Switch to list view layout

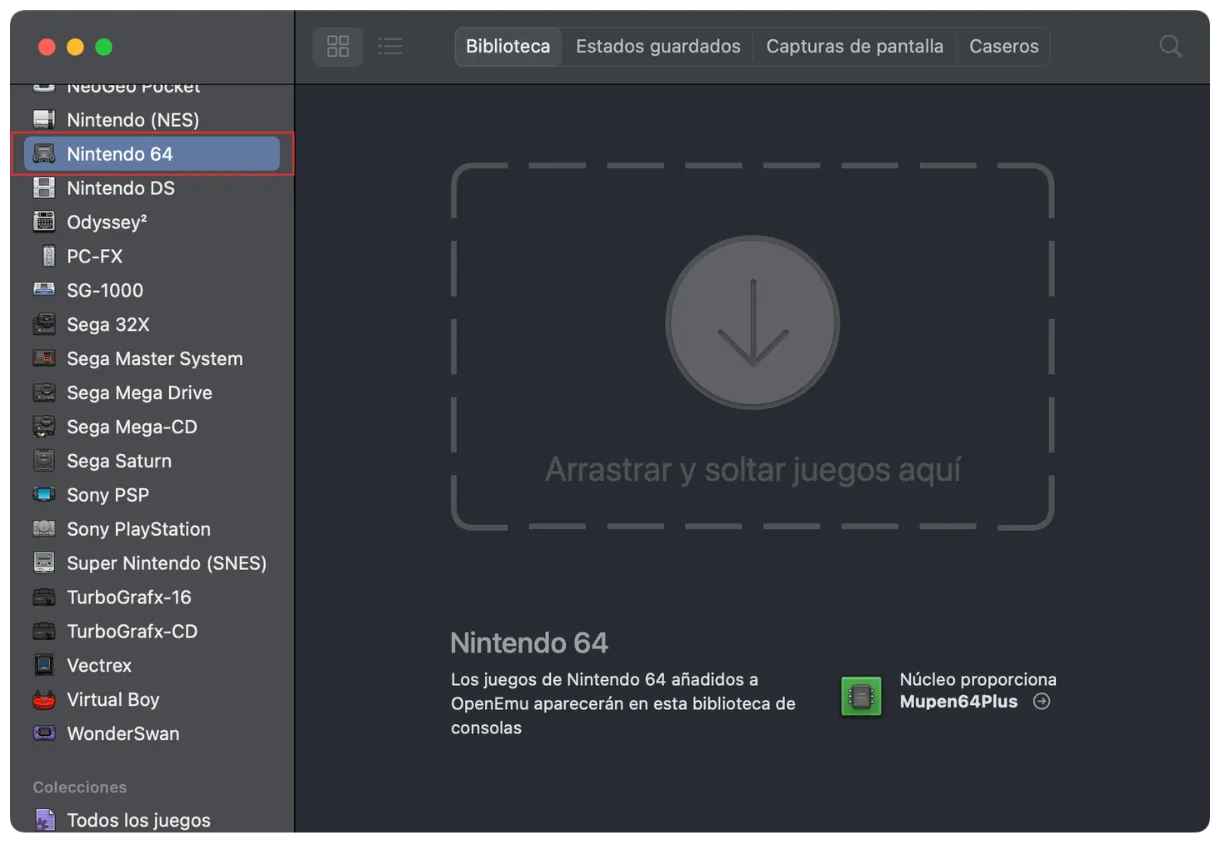click(390, 46)
